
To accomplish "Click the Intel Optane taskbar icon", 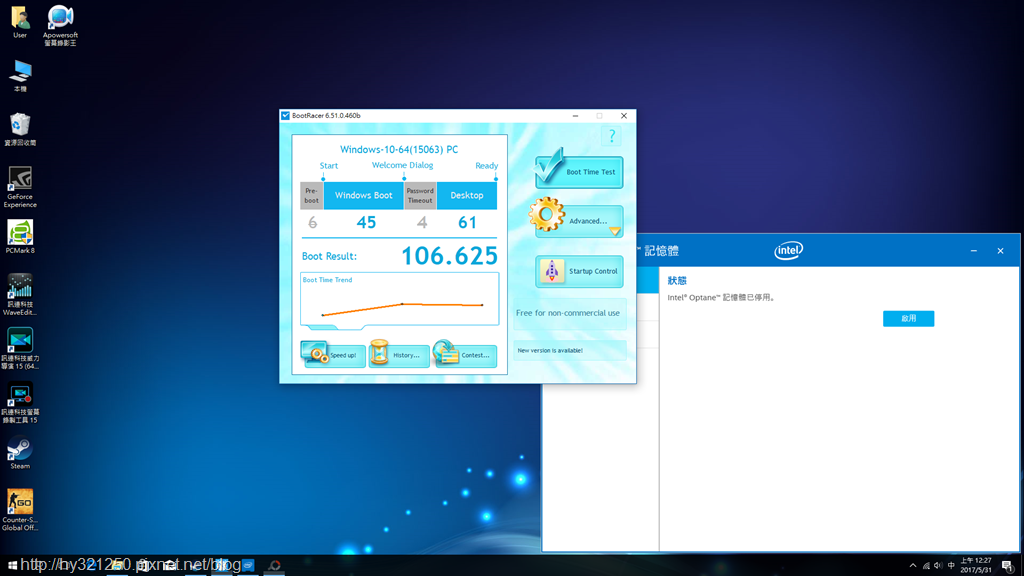I will click(248, 566).
